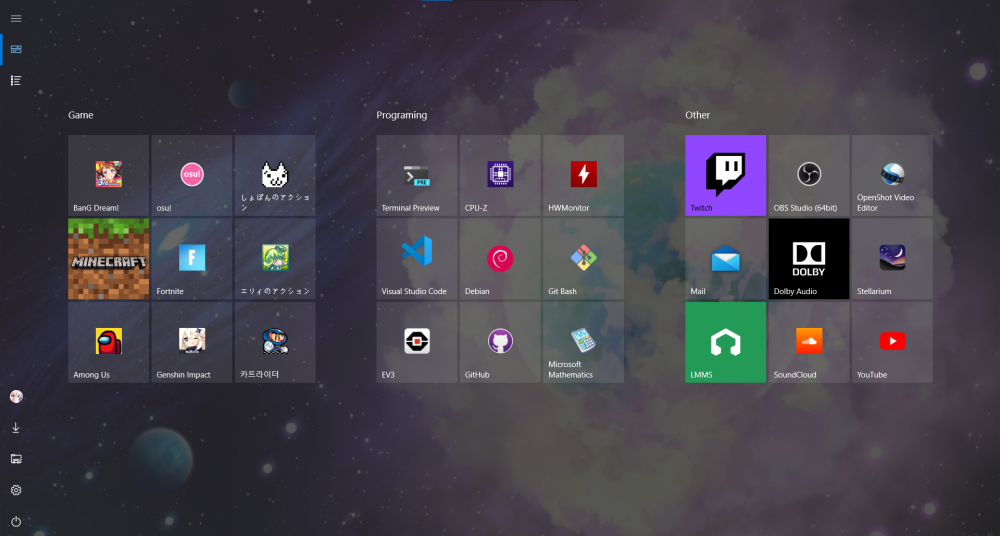Launch the 카트라이더 tile
Image resolution: width=1000 pixels, height=536 pixels.
[x=275, y=342]
